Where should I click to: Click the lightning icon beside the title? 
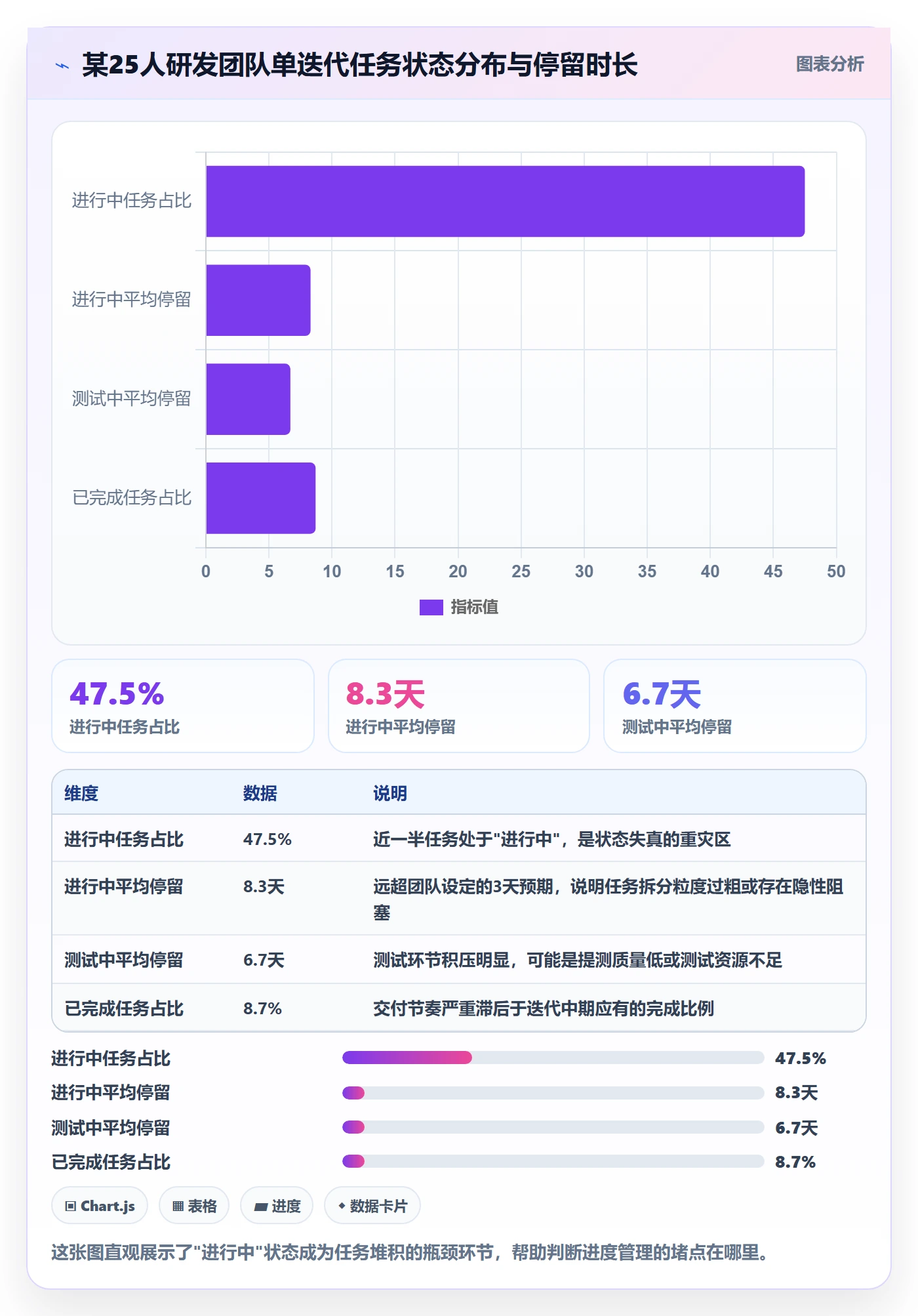click(x=62, y=66)
